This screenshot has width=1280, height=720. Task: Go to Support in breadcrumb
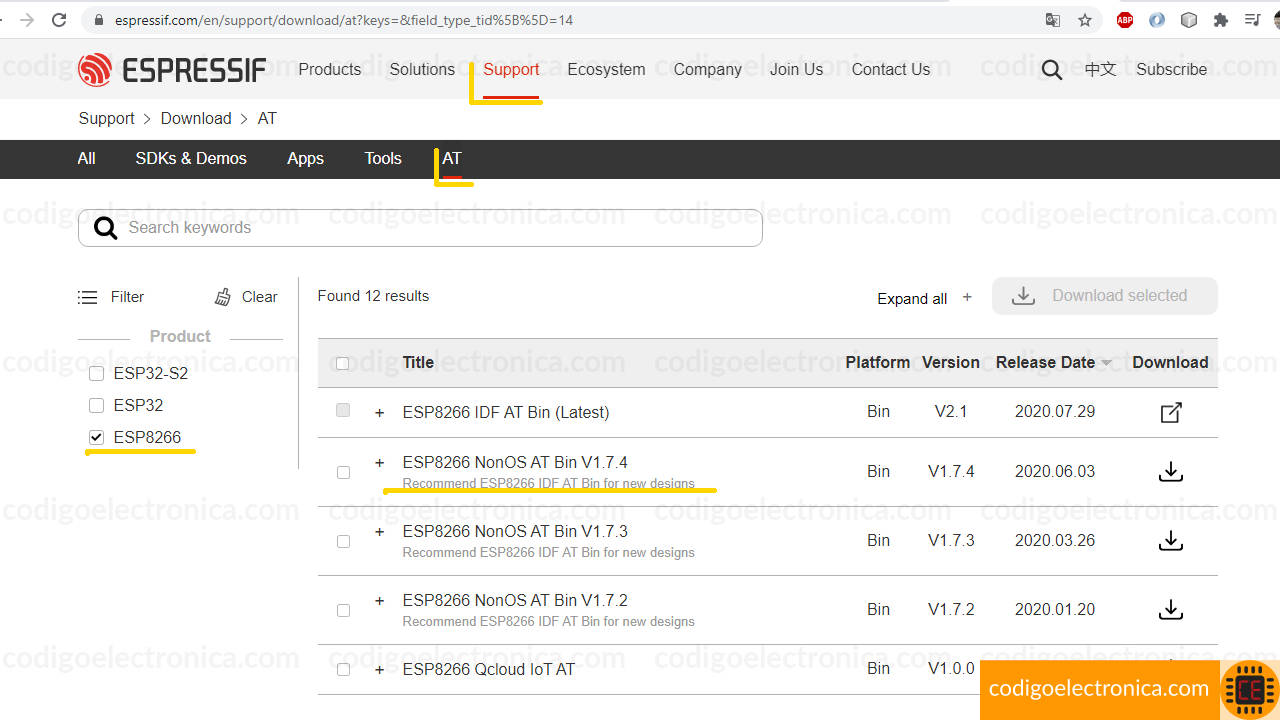pos(106,118)
